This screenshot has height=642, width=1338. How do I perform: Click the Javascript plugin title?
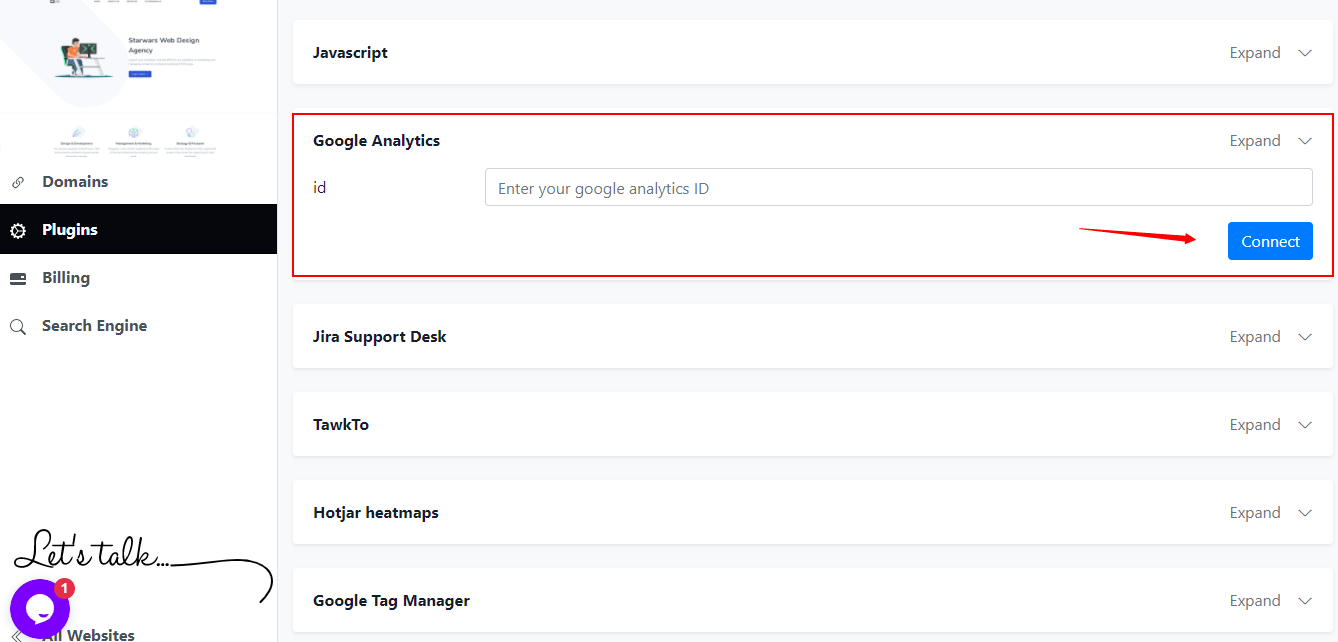point(350,52)
